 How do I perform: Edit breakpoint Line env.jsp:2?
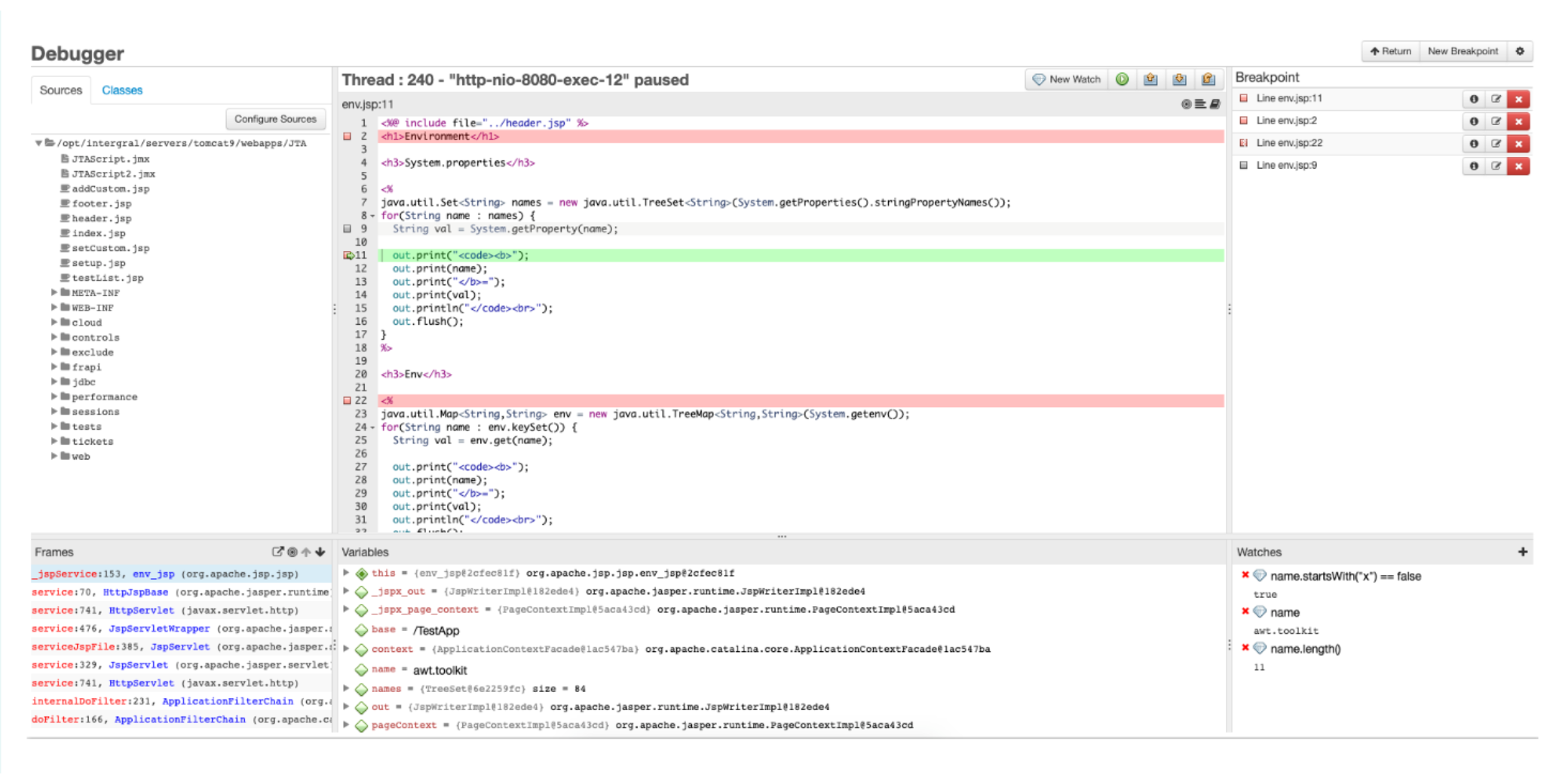pyautogui.click(x=1496, y=121)
